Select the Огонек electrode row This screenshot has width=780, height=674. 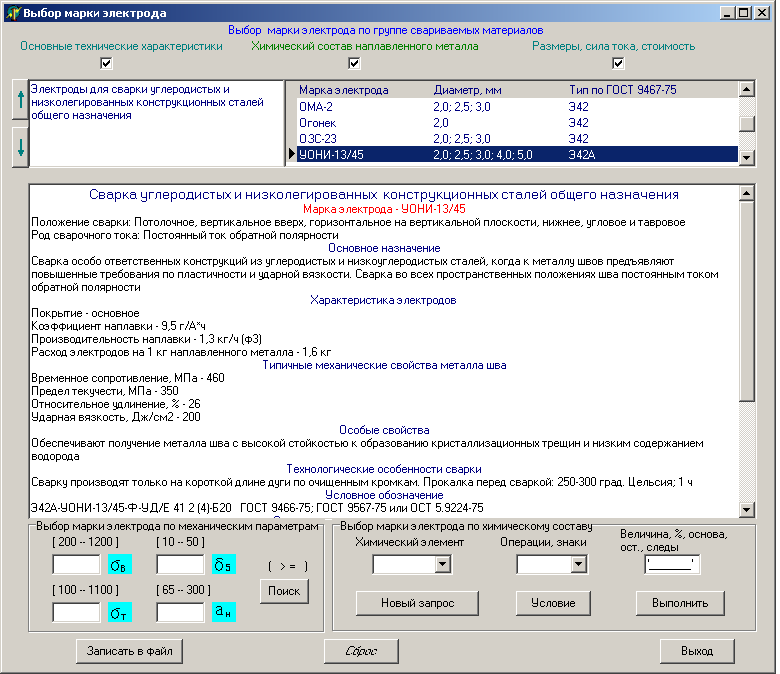coord(517,122)
